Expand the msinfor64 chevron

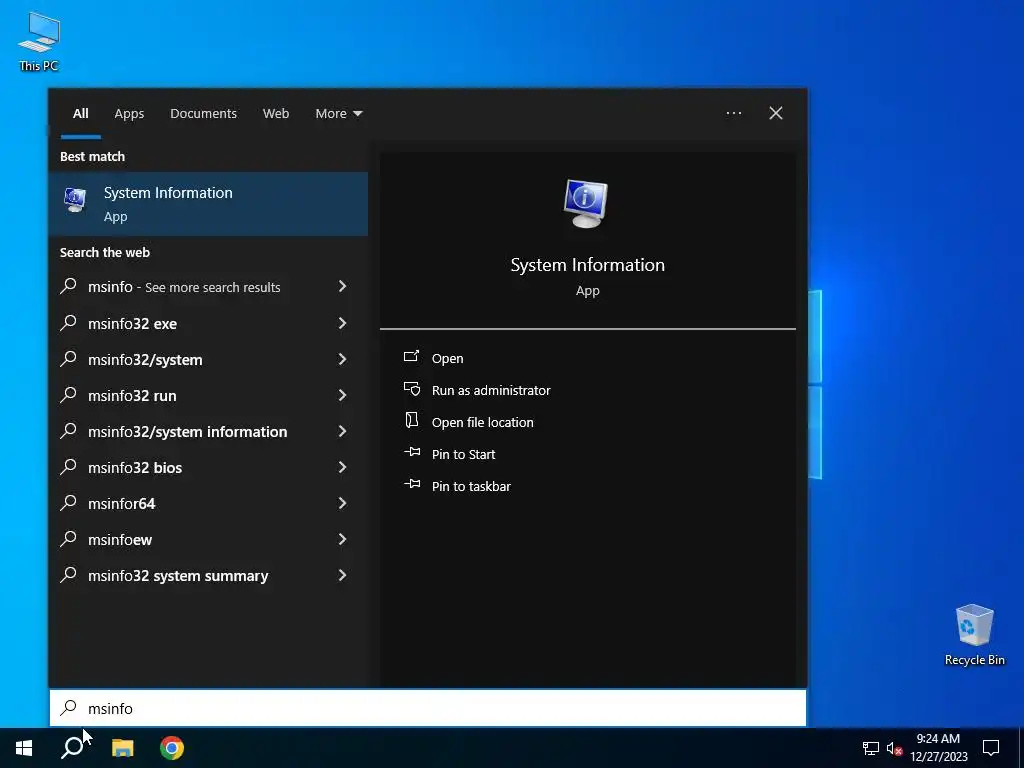pos(342,503)
